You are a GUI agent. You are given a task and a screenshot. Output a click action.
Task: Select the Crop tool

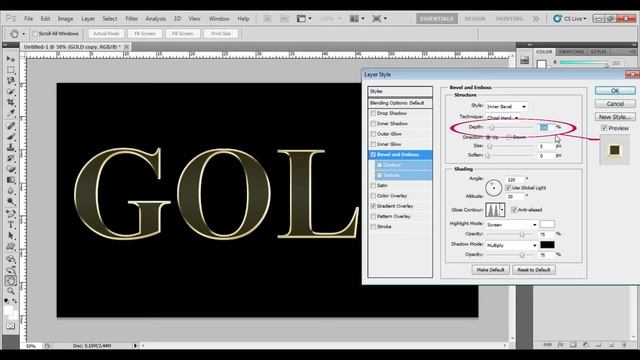(x=11, y=102)
